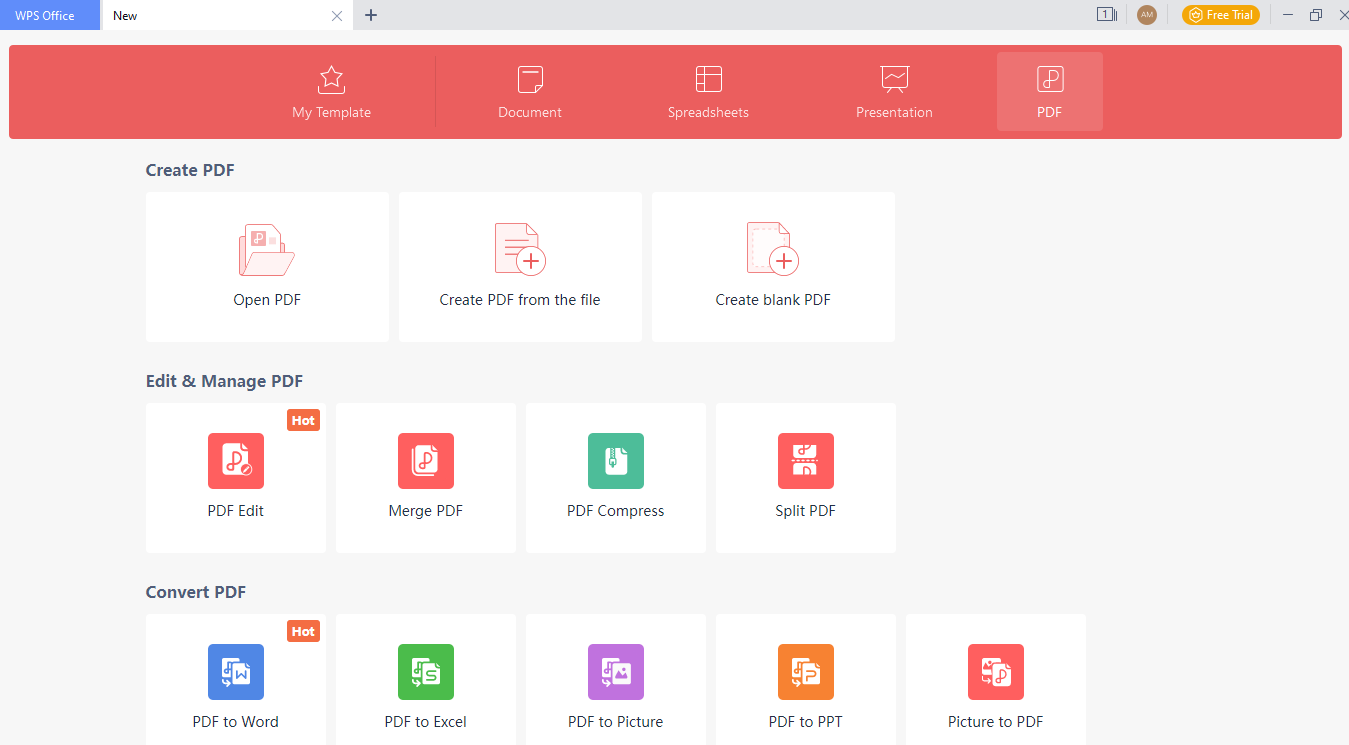The width and height of the screenshot is (1349, 745).
Task: Open the Split PDF tool
Action: pyautogui.click(x=805, y=478)
